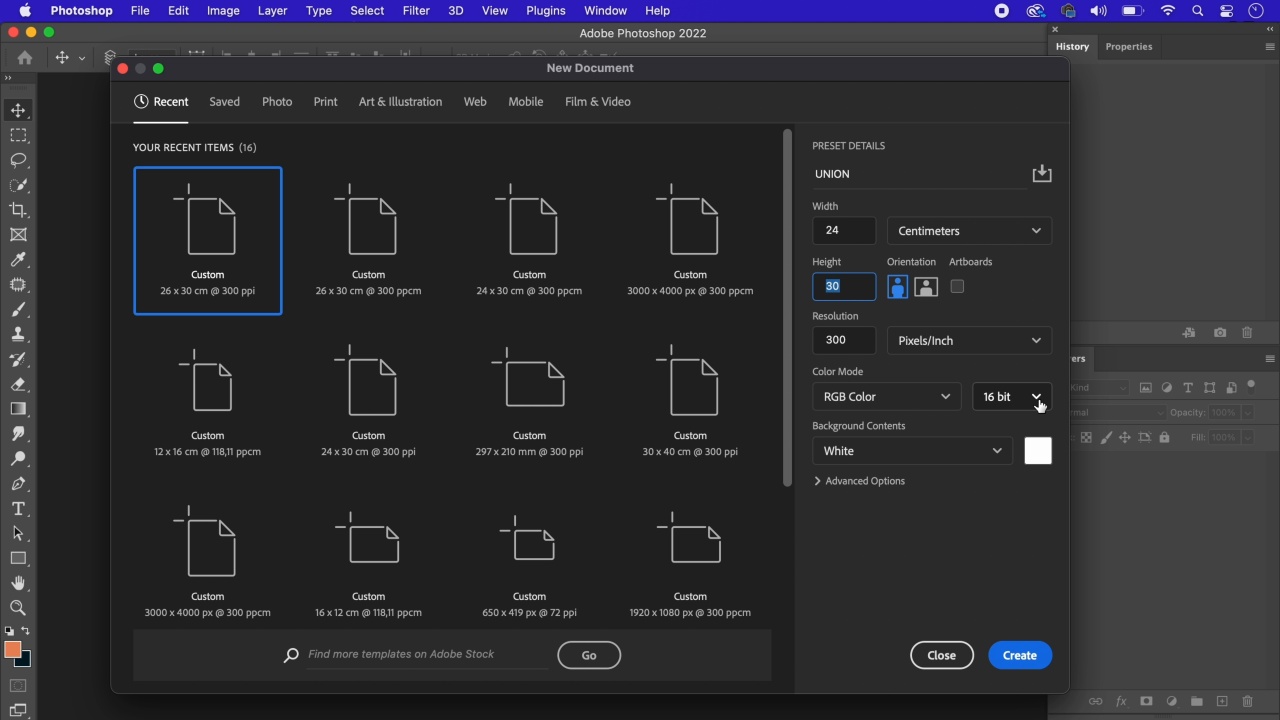Image resolution: width=1280 pixels, height=720 pixels.
Task: Click the white background color swatch
Action: (x=1038, y=451)
